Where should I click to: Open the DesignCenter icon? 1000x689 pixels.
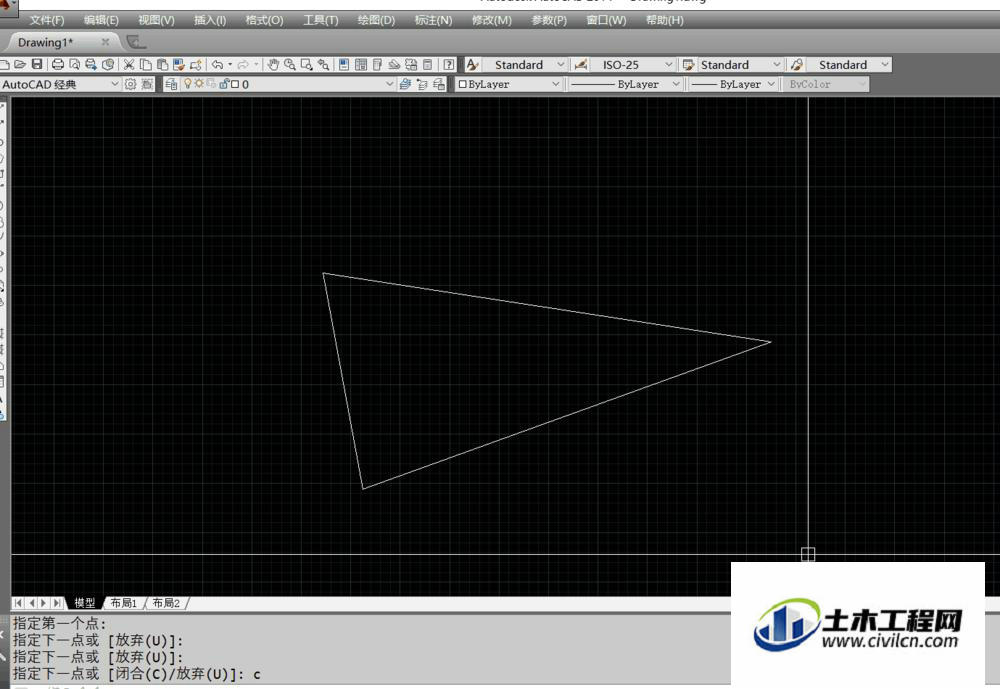(x=361, y=64)
